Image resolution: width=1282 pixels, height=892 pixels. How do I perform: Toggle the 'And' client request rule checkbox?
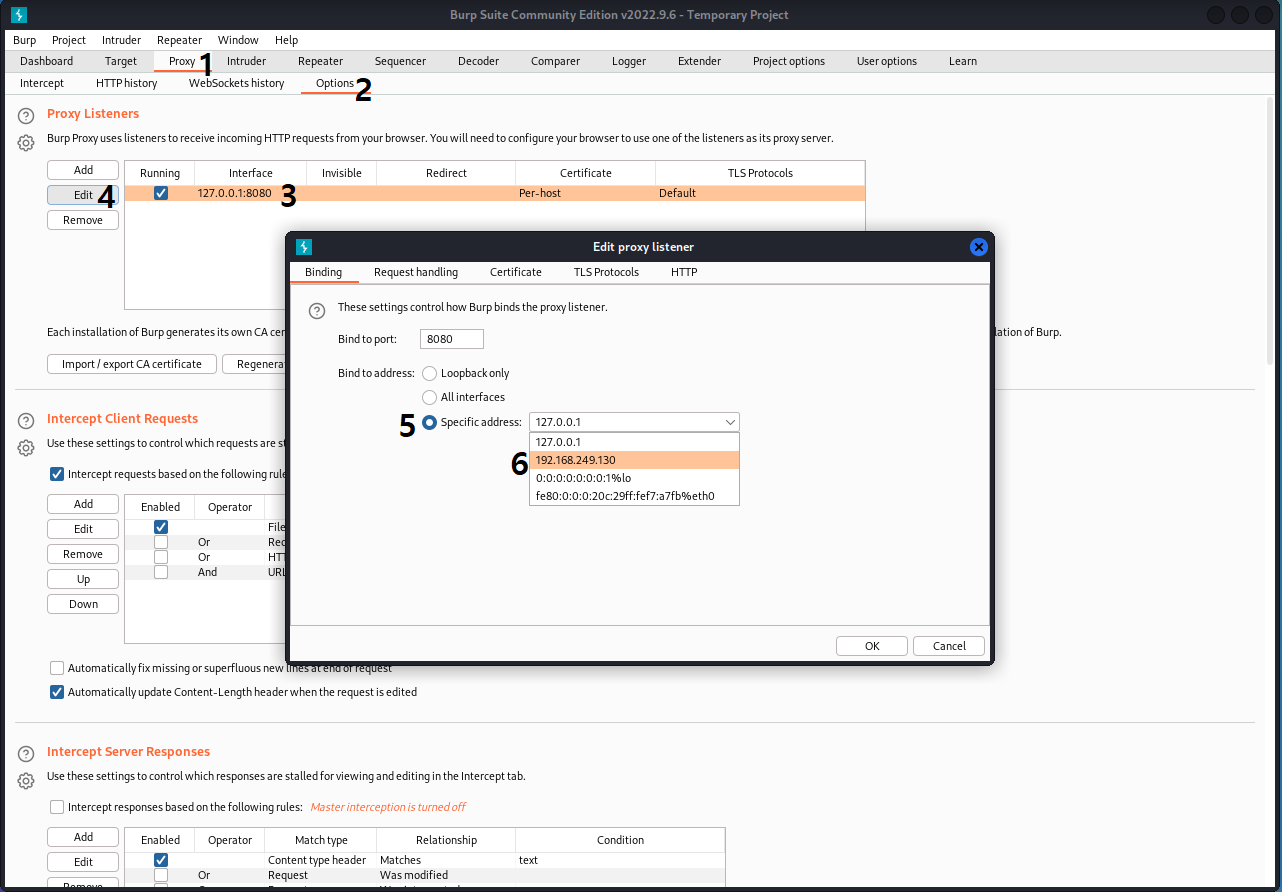161,572
